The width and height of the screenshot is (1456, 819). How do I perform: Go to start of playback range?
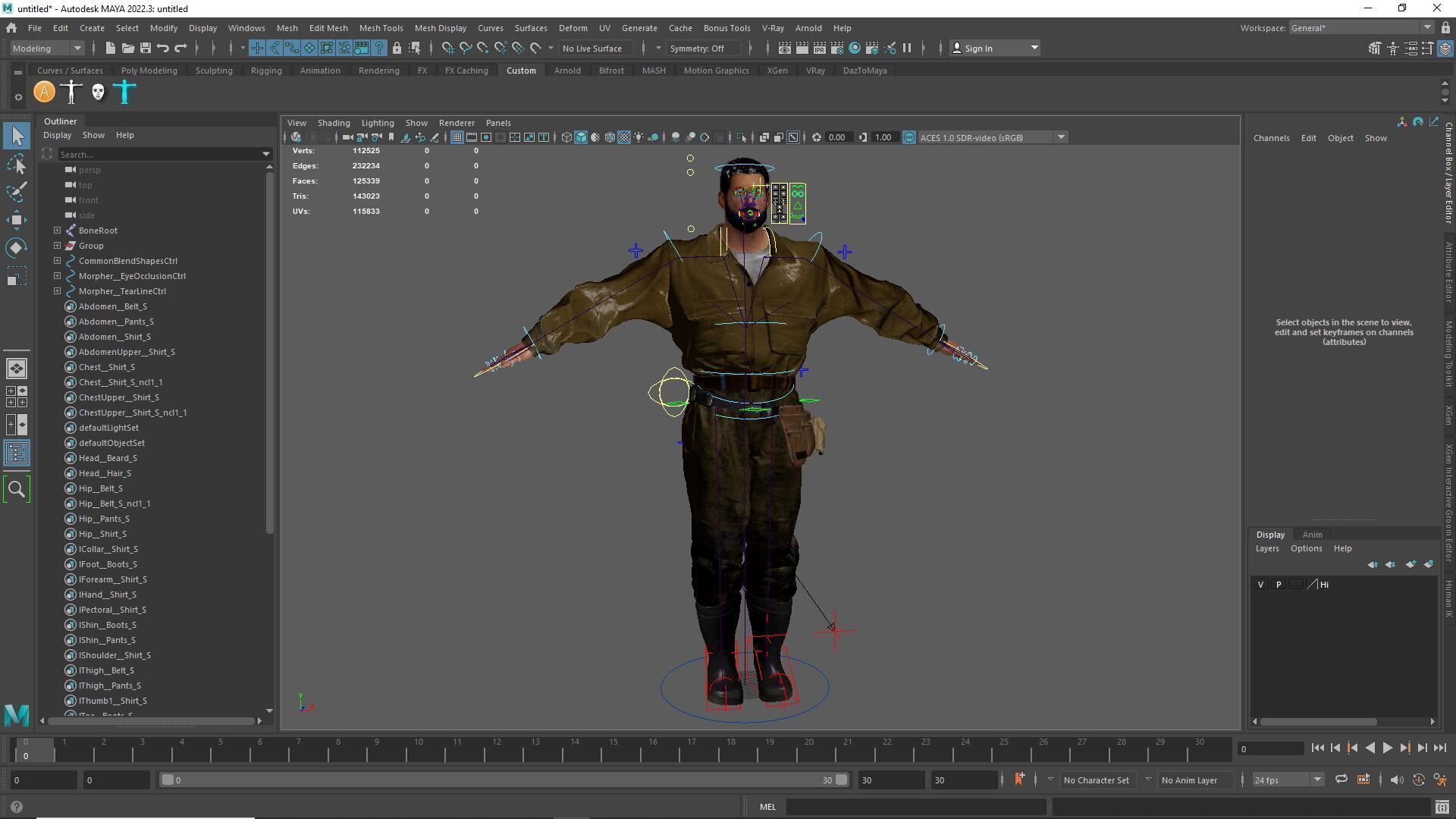[x=1318, y=748]
